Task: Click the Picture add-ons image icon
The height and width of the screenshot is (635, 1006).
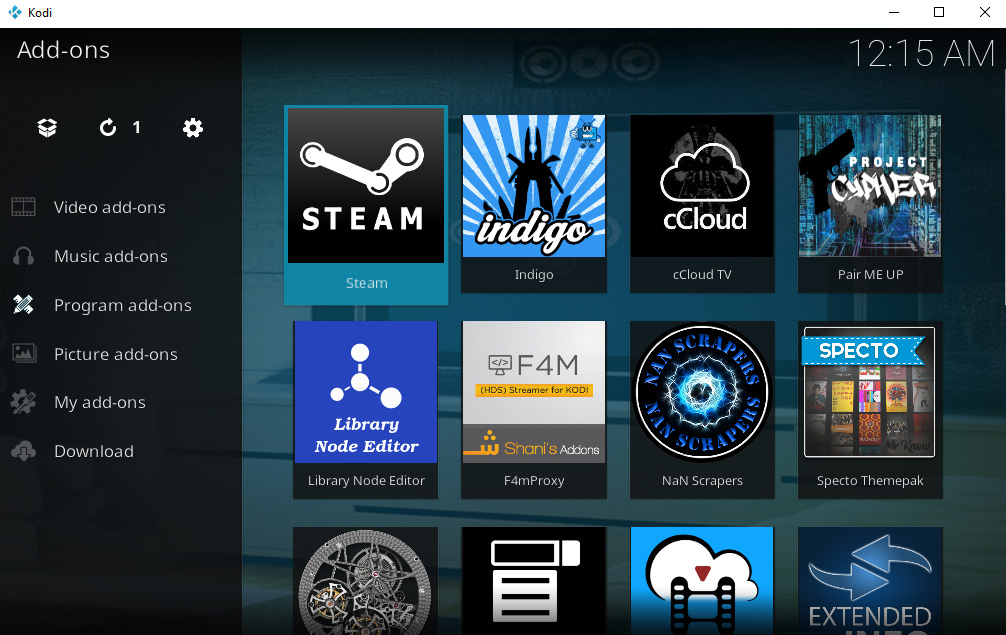Action: (x=24, y=353)
